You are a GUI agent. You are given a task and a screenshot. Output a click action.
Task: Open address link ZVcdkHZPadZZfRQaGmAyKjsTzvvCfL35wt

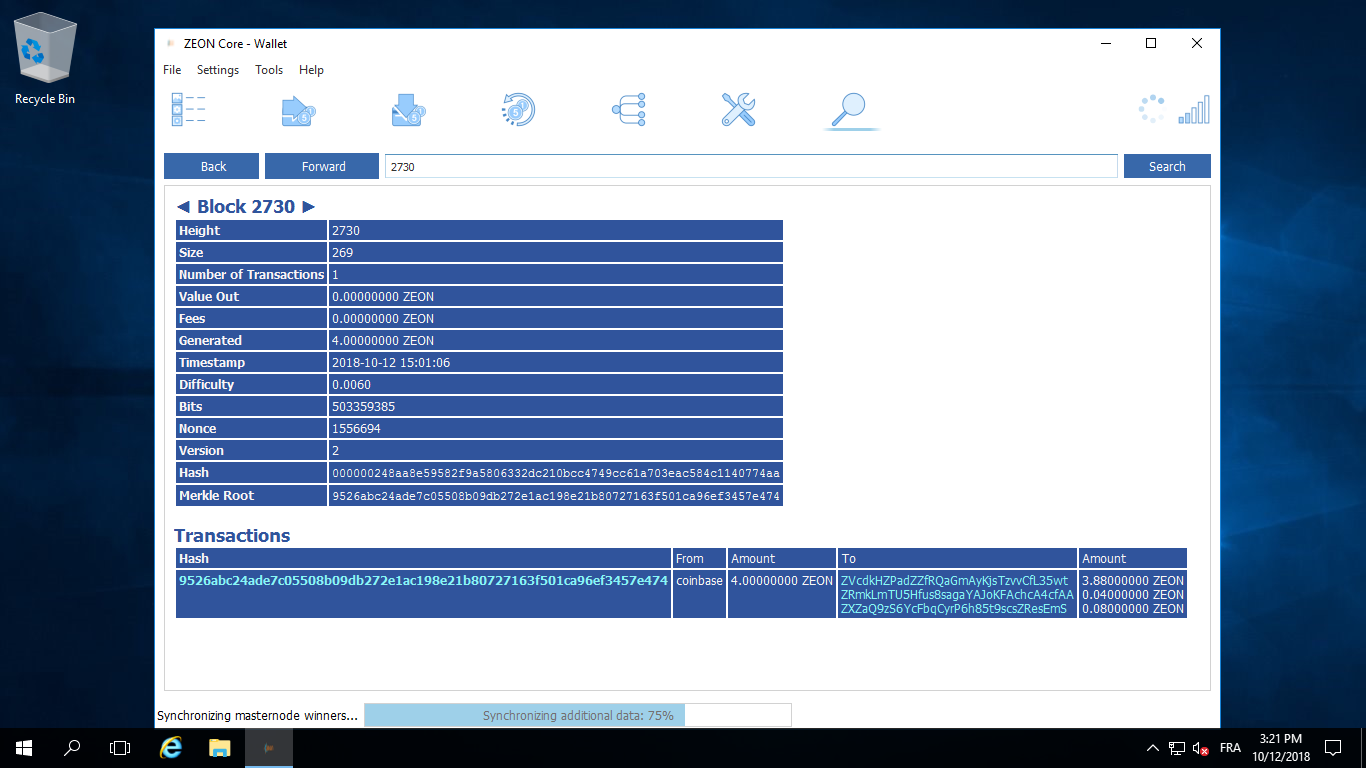954,580
